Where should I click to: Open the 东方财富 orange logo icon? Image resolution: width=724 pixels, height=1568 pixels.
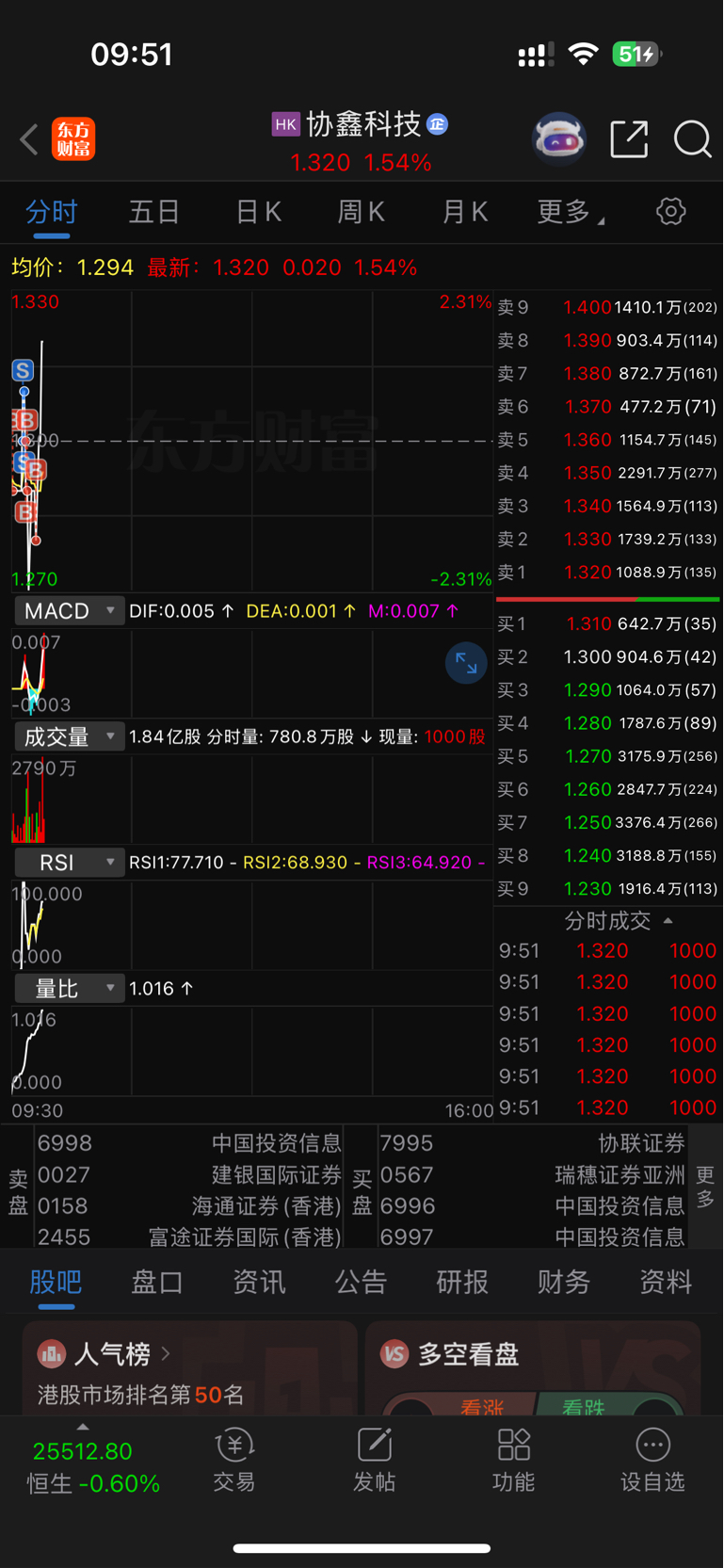tap(73, 139)
